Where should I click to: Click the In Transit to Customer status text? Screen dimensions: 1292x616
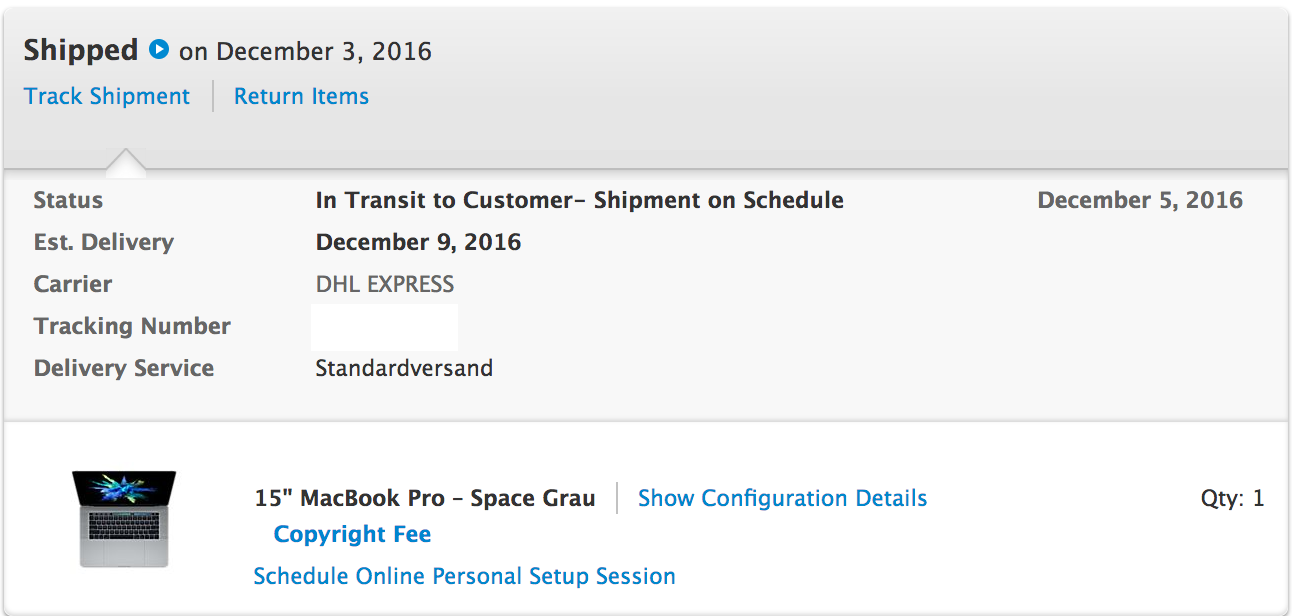579,200
